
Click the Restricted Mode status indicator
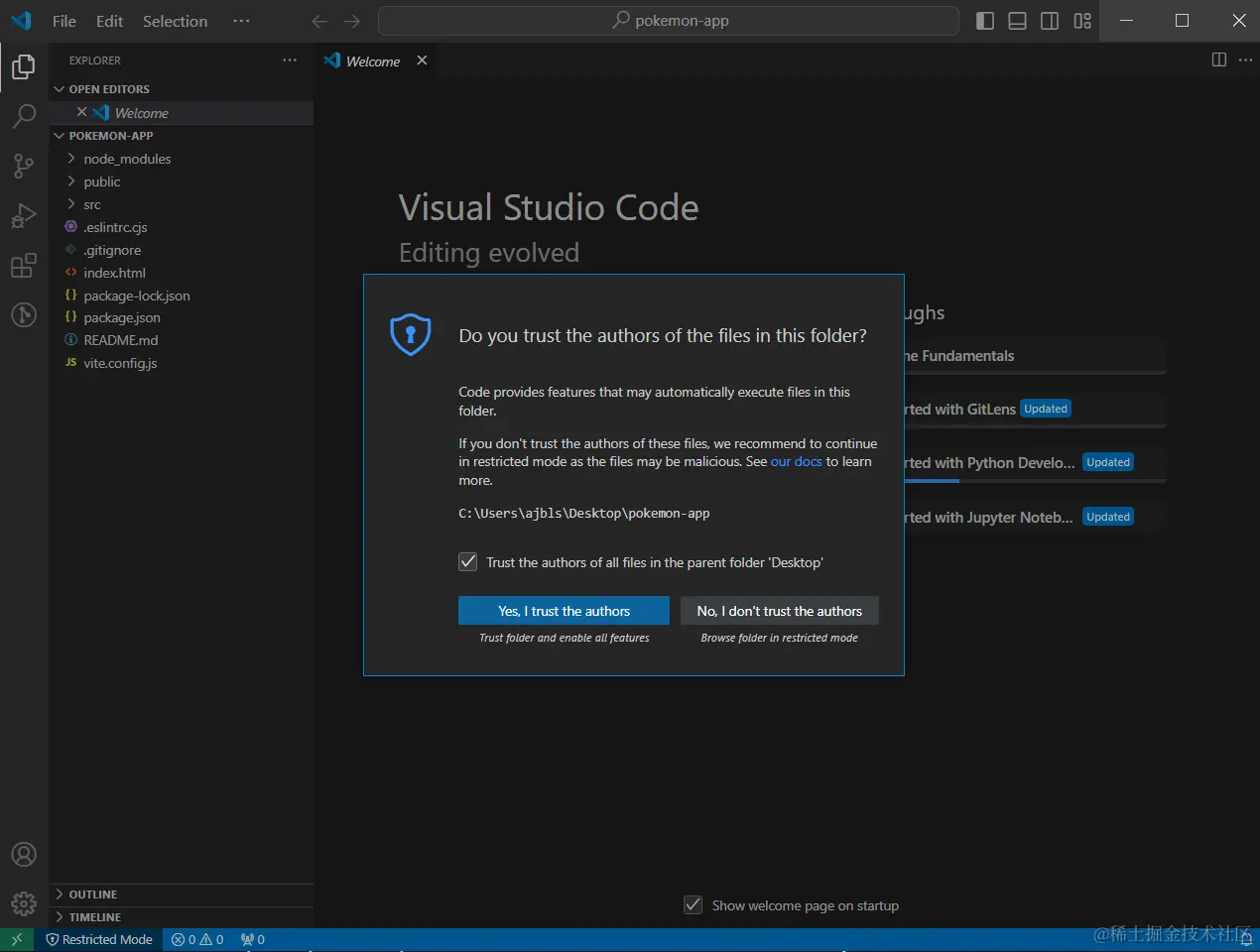click(x=99, y=939)
